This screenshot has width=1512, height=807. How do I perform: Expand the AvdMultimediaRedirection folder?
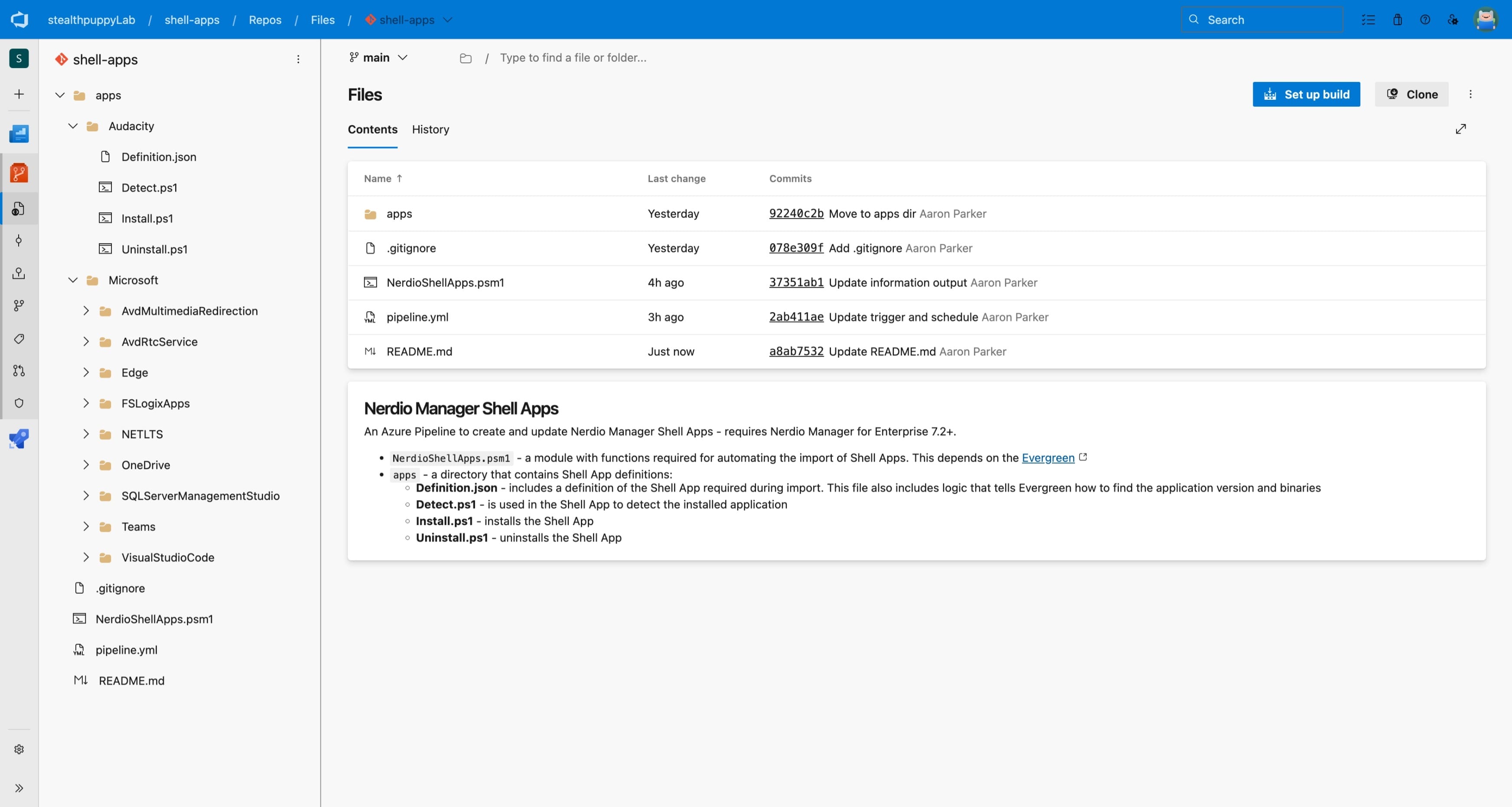click(x=86, y=311)
